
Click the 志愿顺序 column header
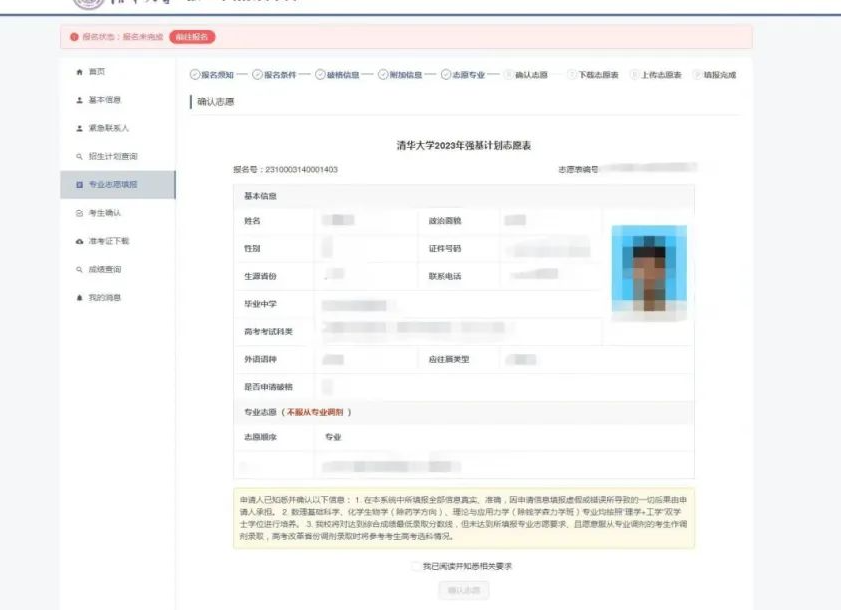[261, 437]
